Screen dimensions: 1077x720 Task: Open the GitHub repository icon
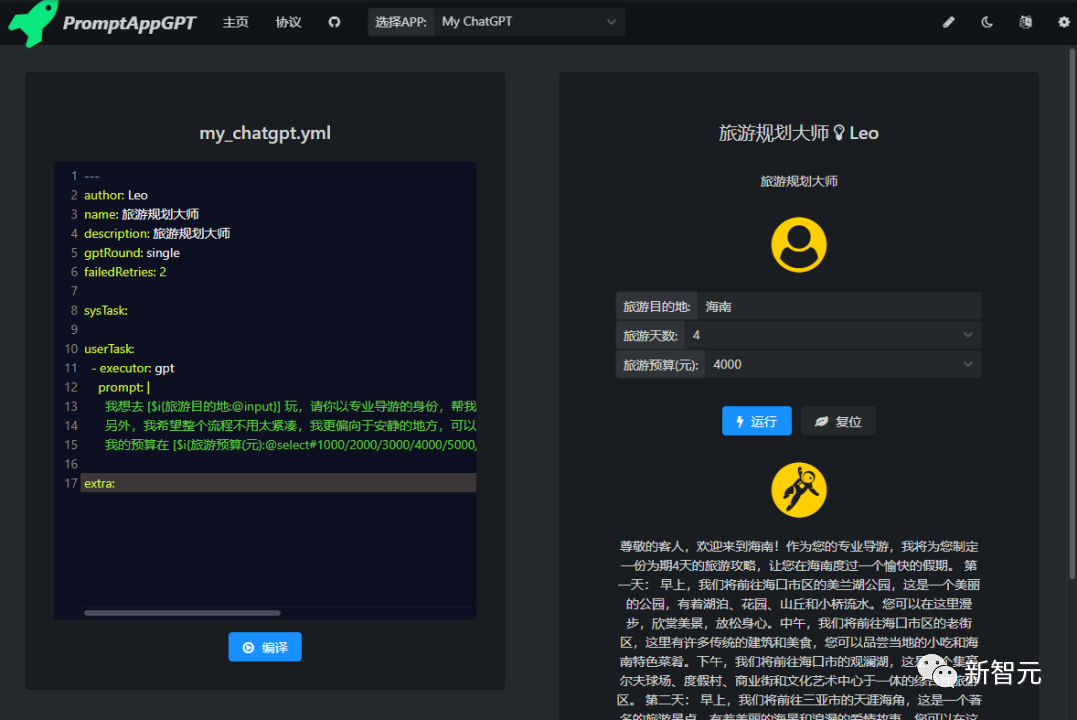334,21
